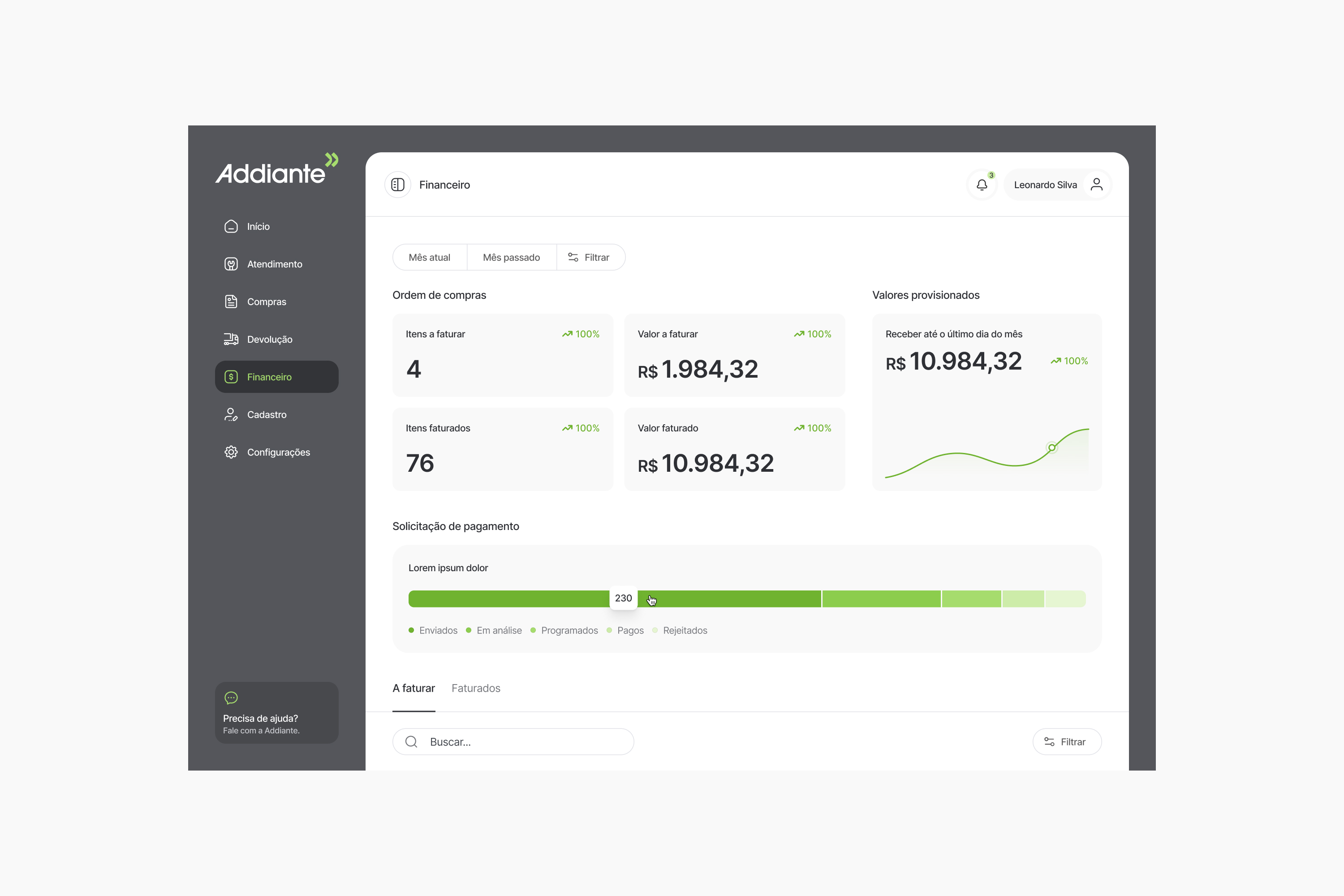The height and width of the screenshot is (896, 1344).
Task: Open Filtrar beside the search field
Action: [1066, 742]
